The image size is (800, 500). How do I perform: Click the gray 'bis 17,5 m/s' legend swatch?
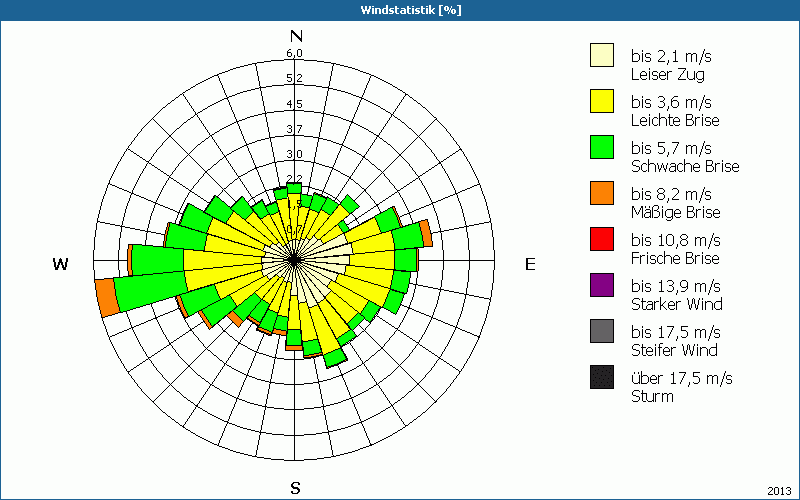[602, 331]
